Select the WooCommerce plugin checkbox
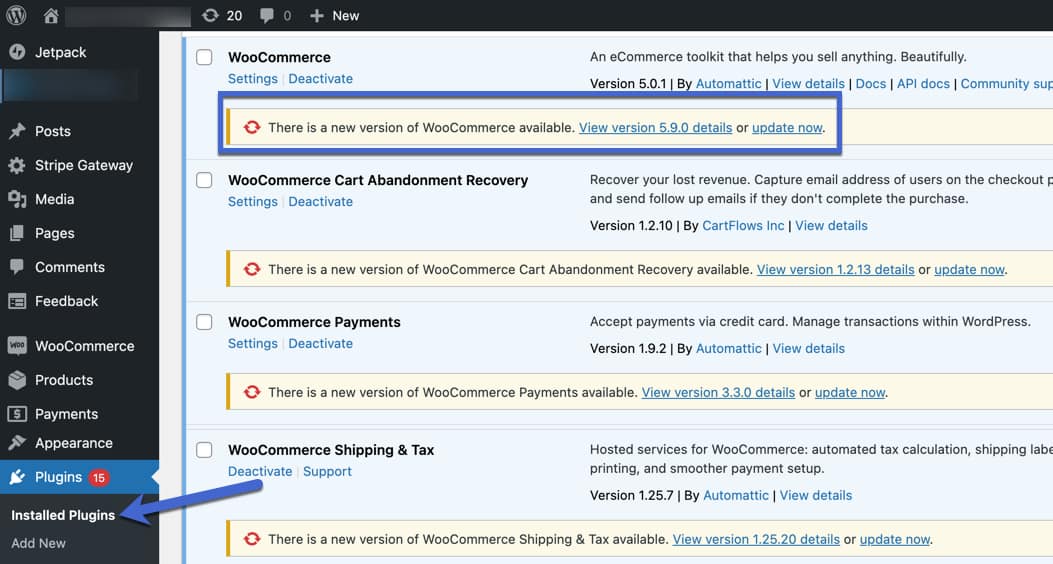 (204, 57)
